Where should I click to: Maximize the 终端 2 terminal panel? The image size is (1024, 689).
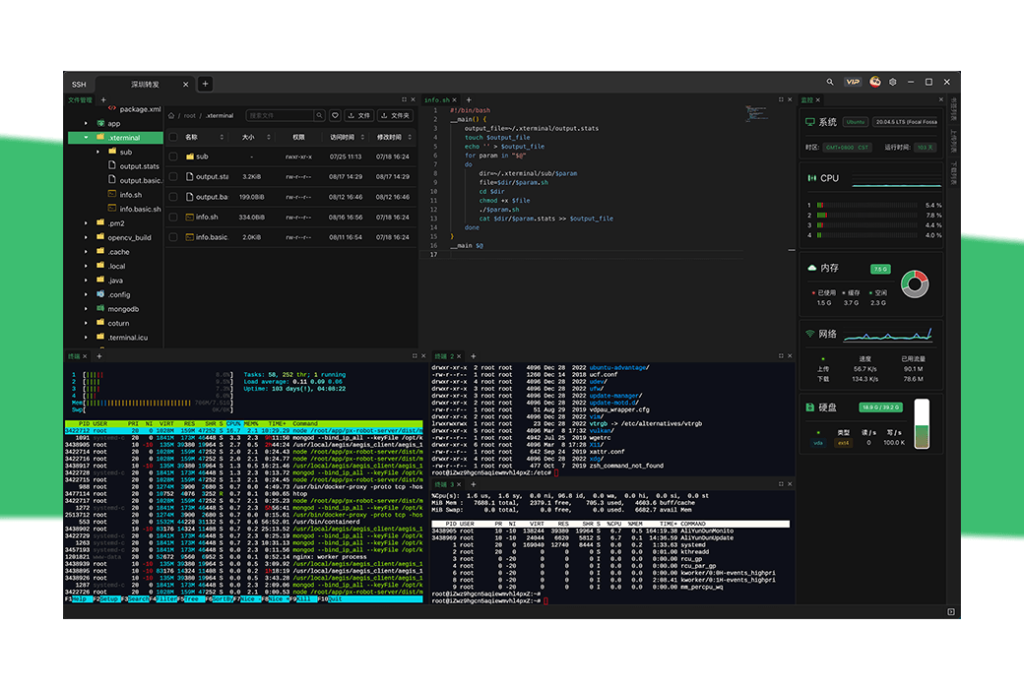(x=781, y=355)
